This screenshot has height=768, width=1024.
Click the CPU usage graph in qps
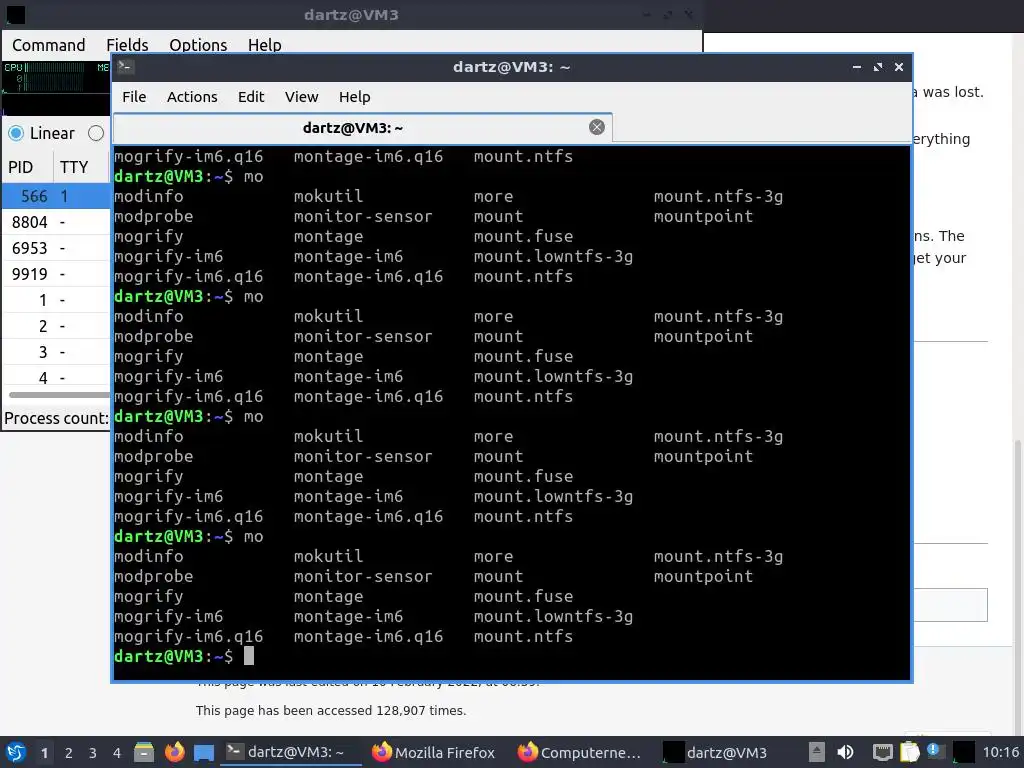[x=44, y=77]
